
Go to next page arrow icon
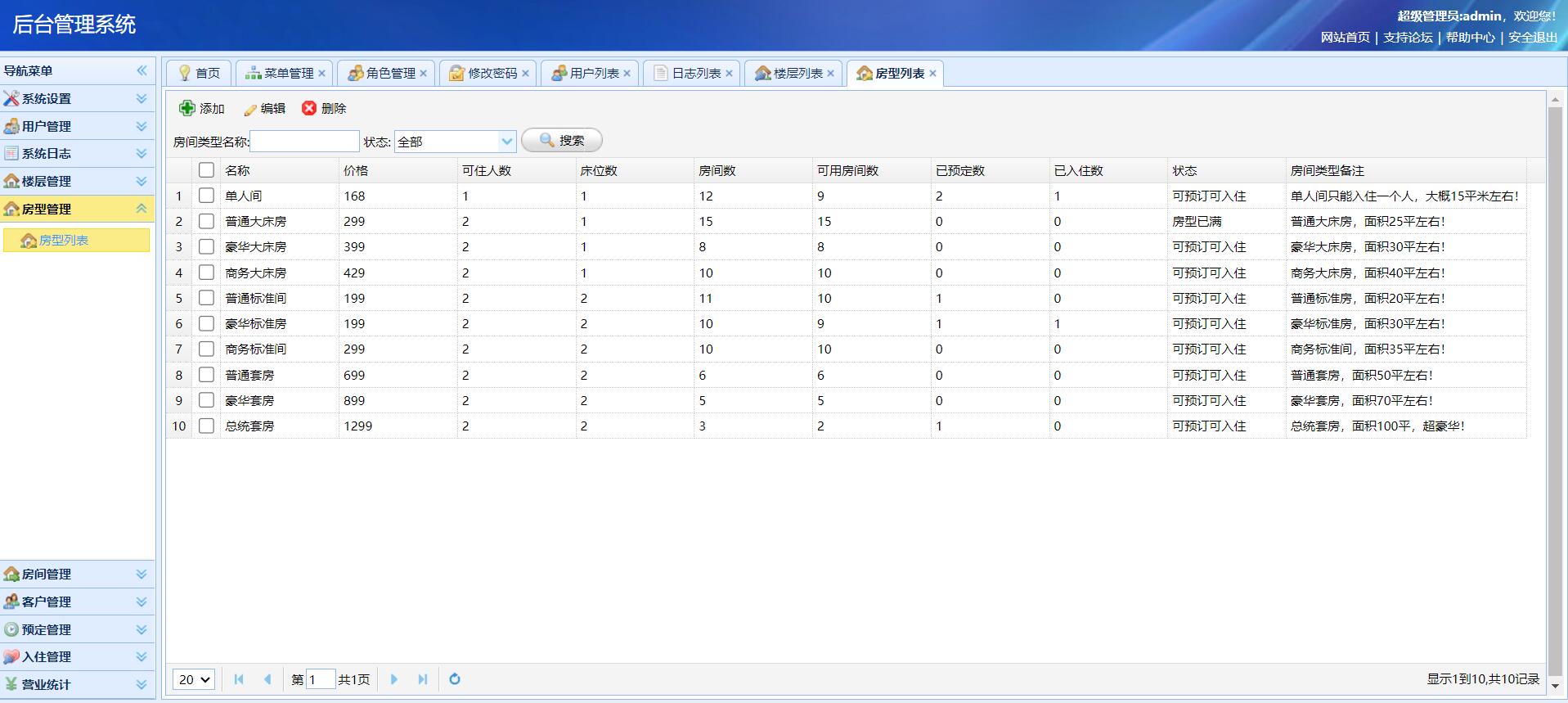pyautogui.click(x=394, y=679)
